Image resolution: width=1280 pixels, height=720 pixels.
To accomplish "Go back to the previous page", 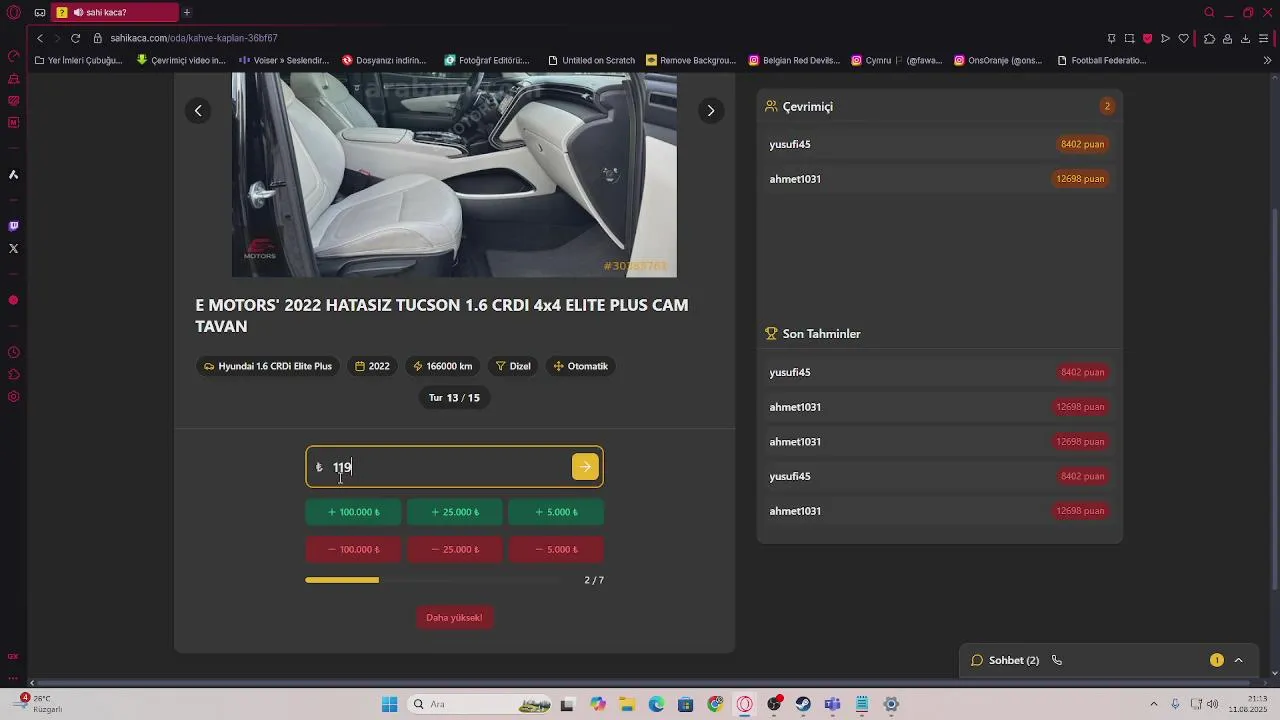I will (x=40, y=38).
